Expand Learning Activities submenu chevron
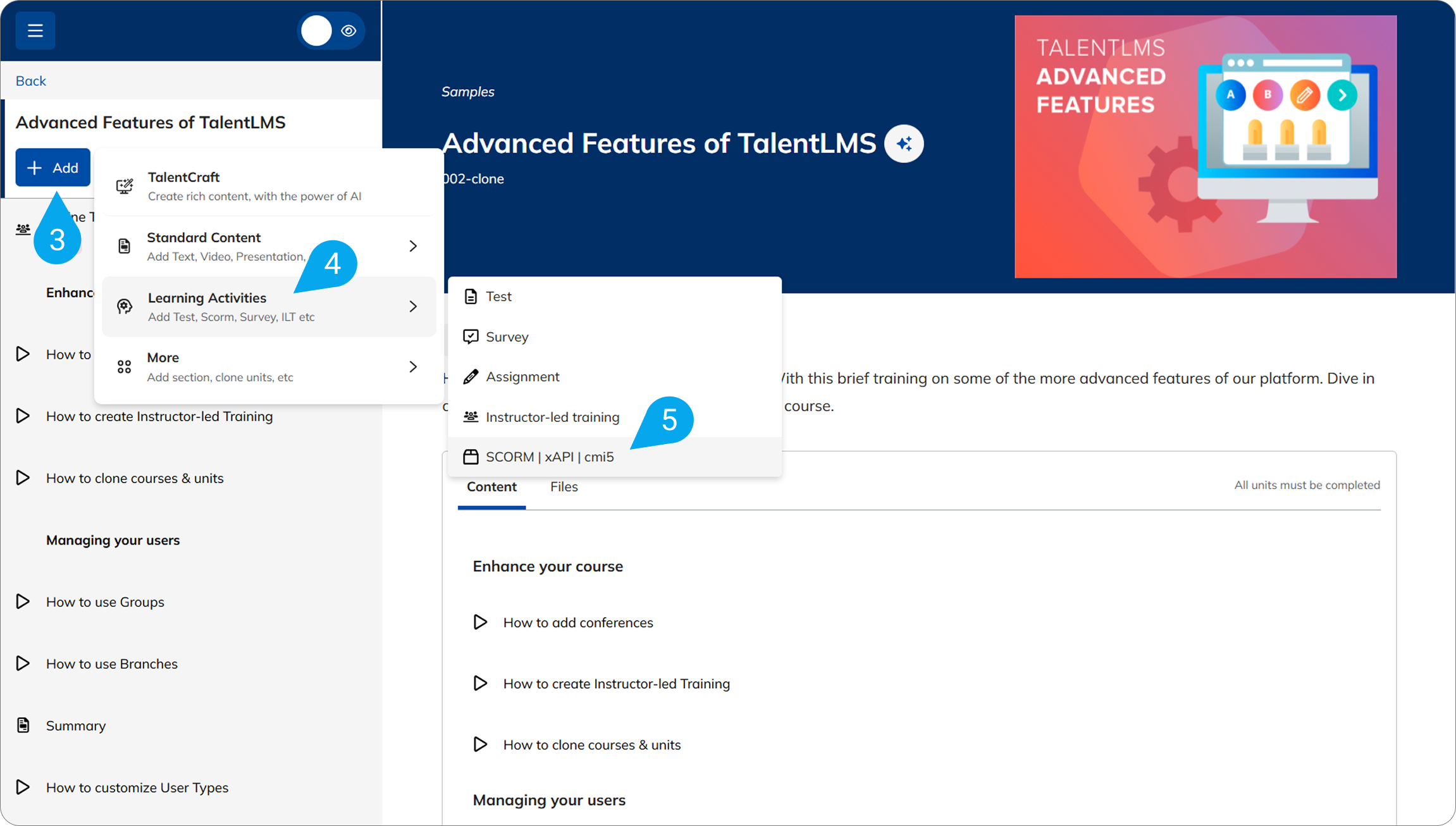Viewport: 1456px width, 826px height. pyautogui.click(x=413, y=307)
